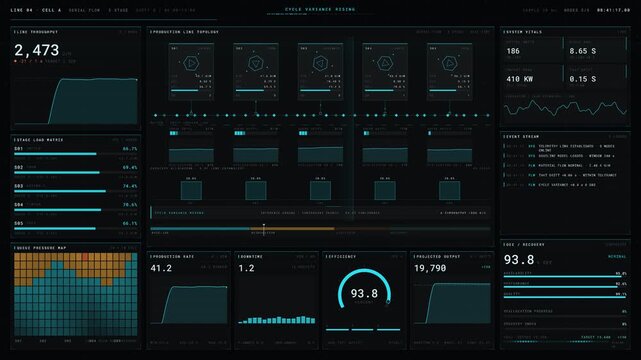641x360 pixels.
Task: Click the S05 stage hexagon icon
Action: pos(449,63)
